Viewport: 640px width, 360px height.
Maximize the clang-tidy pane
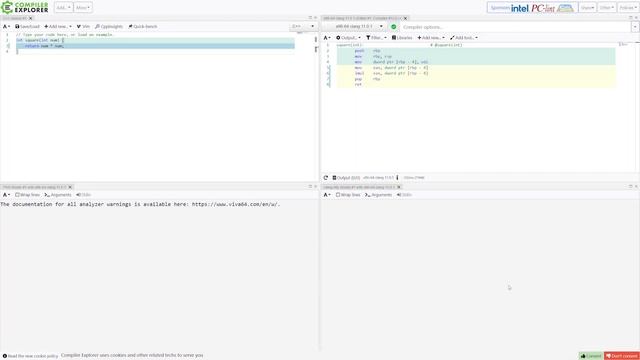click(x=630, y=187)
